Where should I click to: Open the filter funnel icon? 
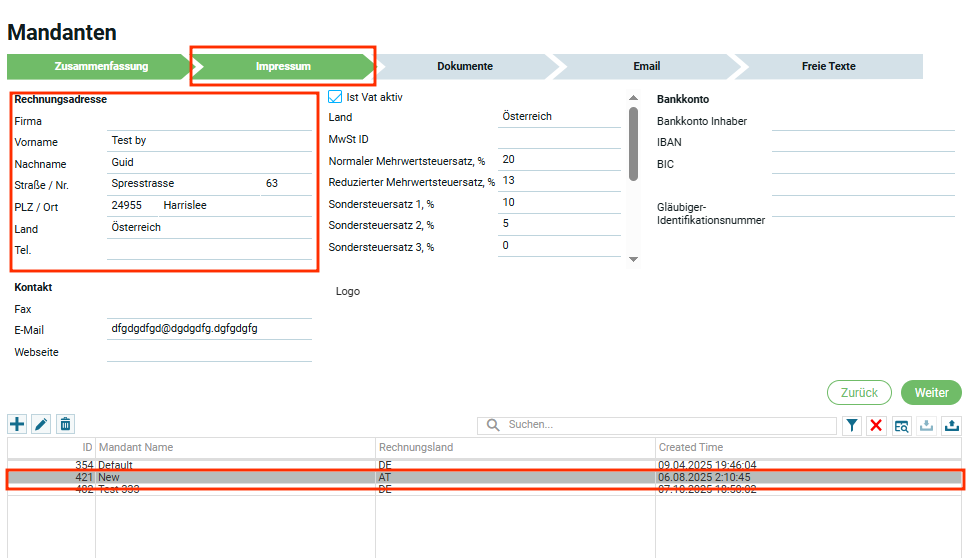click(x=851, y=425)
